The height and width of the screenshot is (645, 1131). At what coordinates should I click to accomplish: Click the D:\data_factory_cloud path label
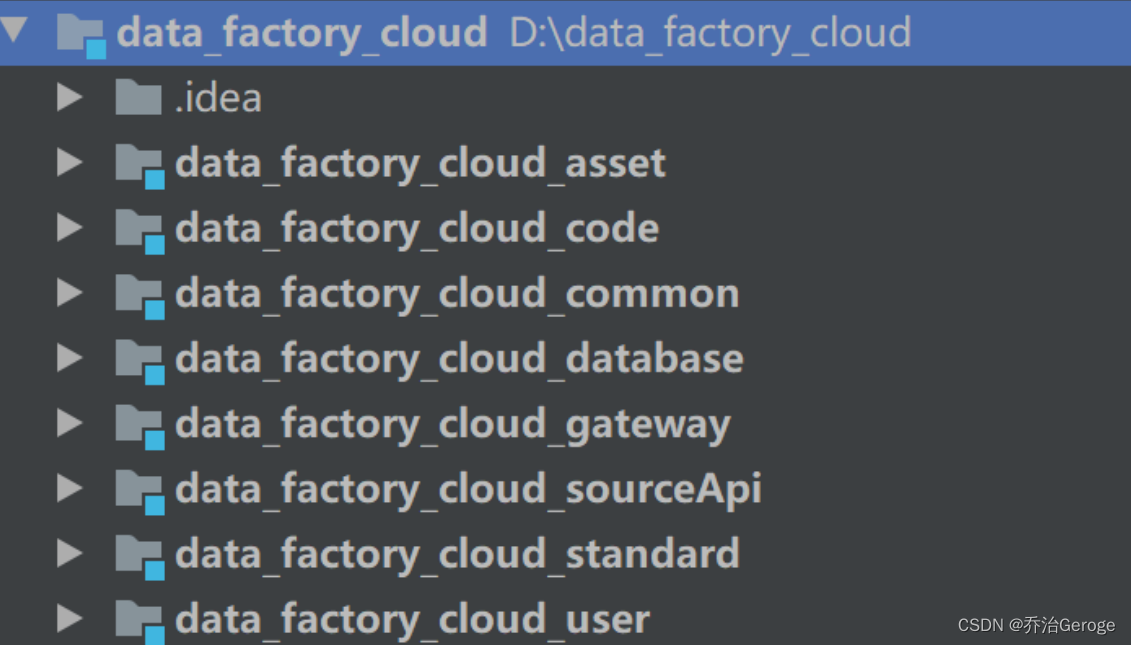point(709,31)
